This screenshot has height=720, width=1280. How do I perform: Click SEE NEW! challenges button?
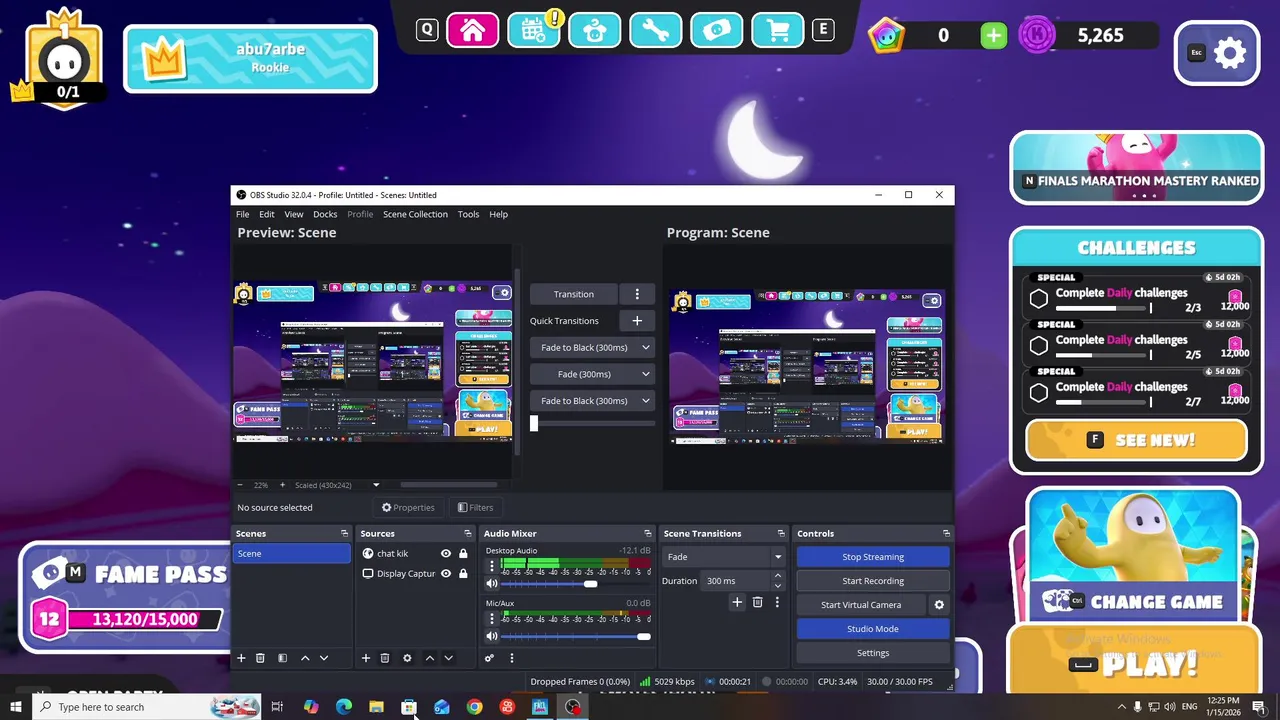[x=1136, y=440]
